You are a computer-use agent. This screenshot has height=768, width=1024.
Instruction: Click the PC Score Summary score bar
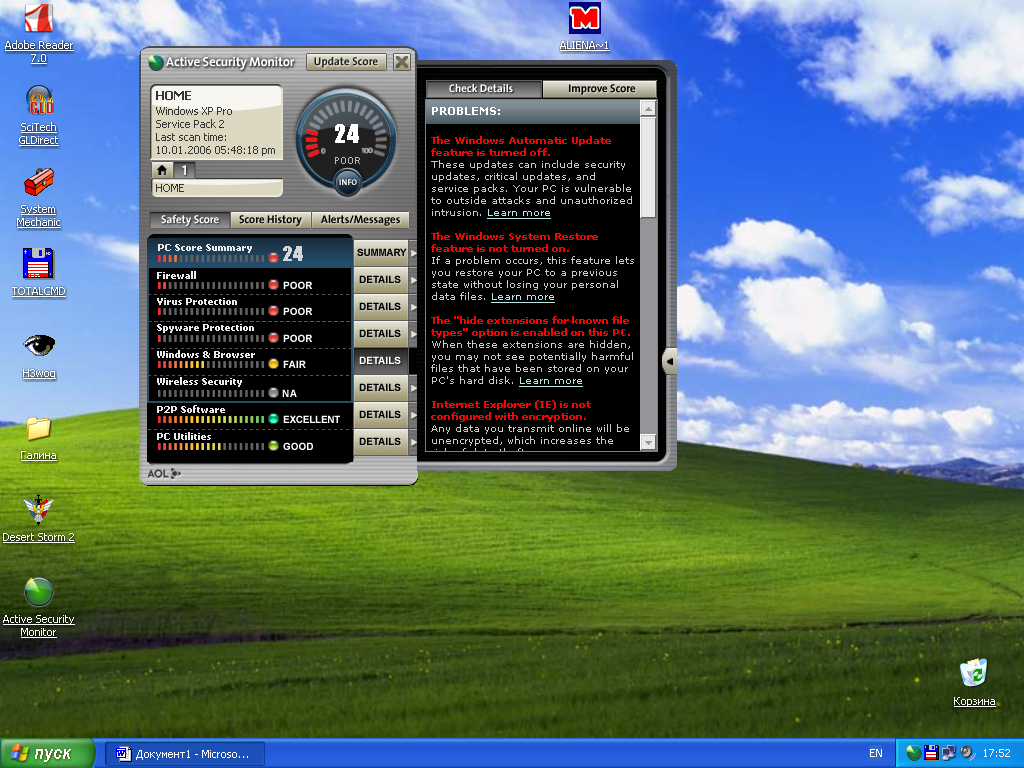click(210, 259)
